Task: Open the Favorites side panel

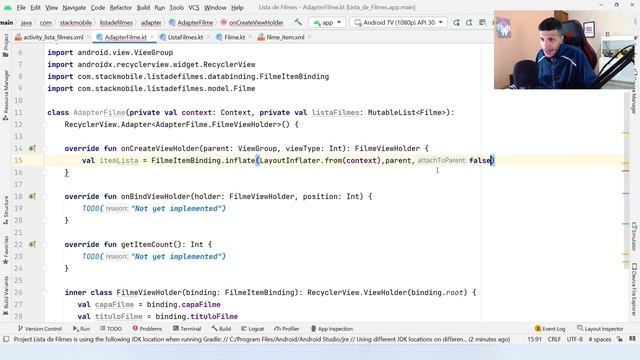Action: pos(6,250)
